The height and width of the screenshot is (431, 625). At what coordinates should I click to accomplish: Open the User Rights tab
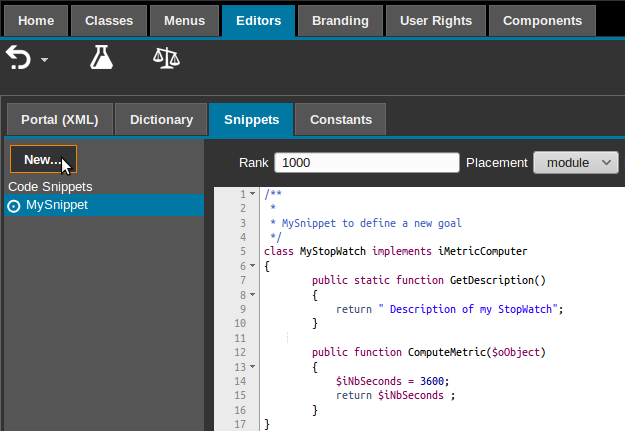coord(436,20)
